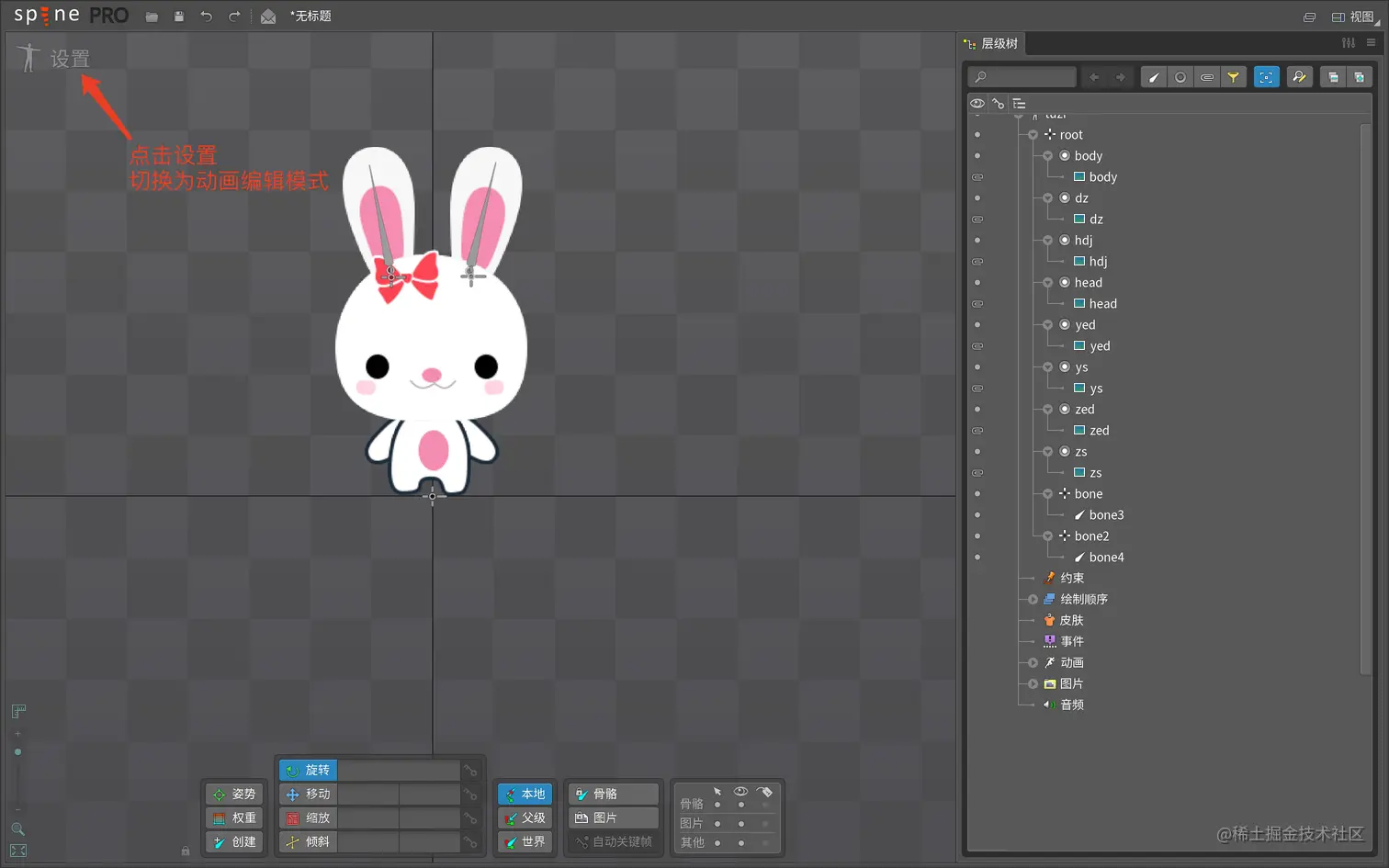Select the 创建 tool button
The width and height of the screenshot is (1389, 868).
[x=235, y=841]
